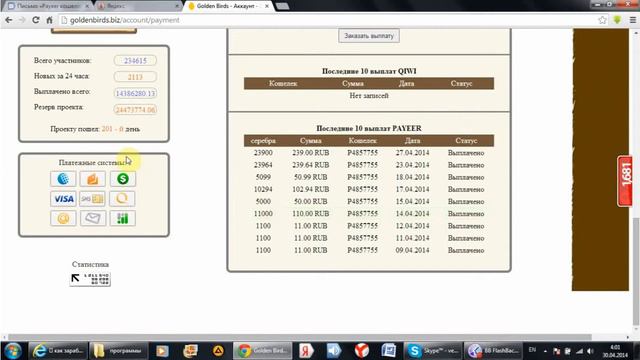Click the envelope payment icon

click(x=93, y=218)
